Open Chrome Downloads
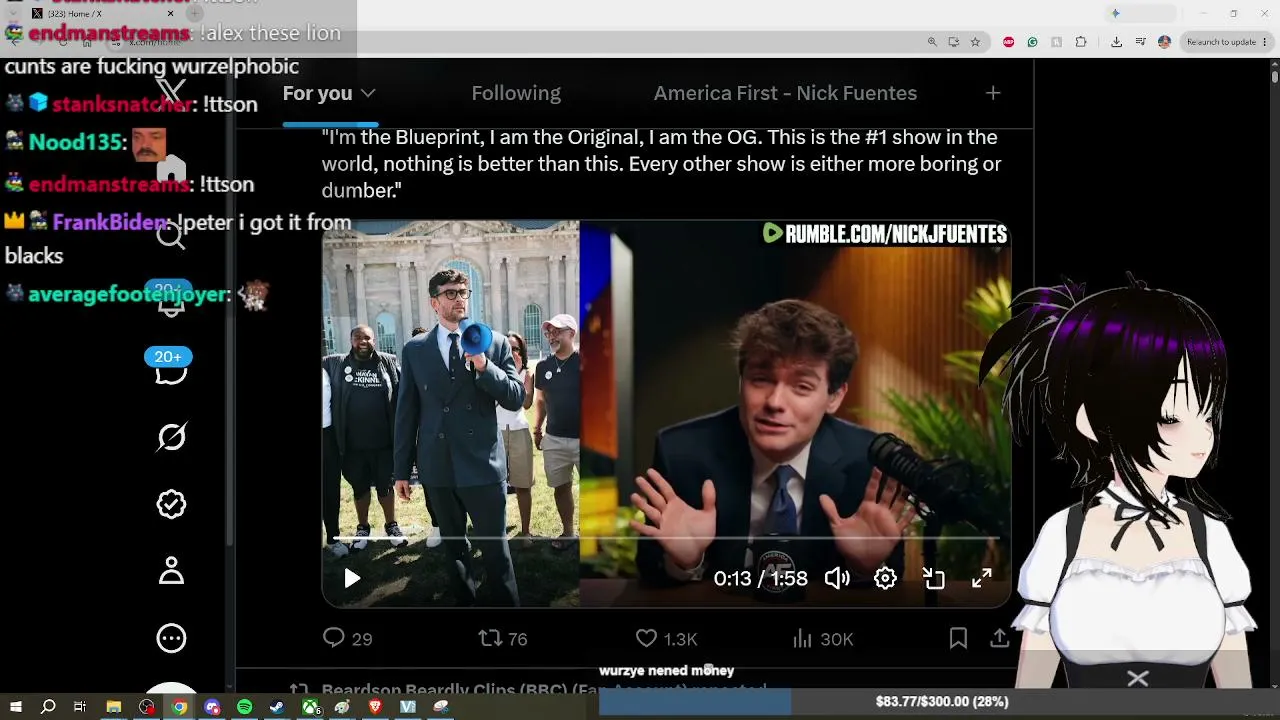 (x=1116, y=42)
